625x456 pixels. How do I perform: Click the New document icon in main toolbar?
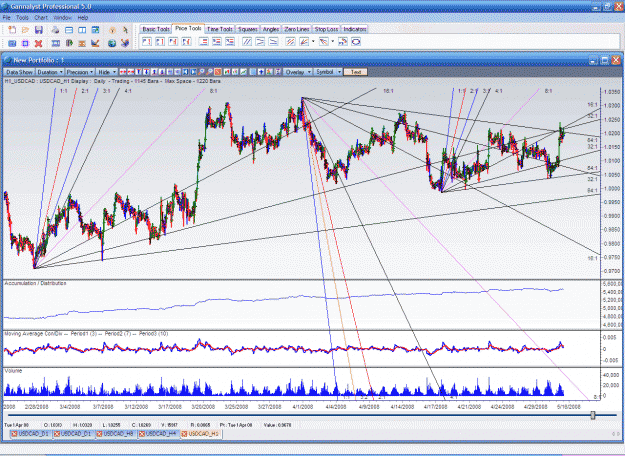point(12,30)
